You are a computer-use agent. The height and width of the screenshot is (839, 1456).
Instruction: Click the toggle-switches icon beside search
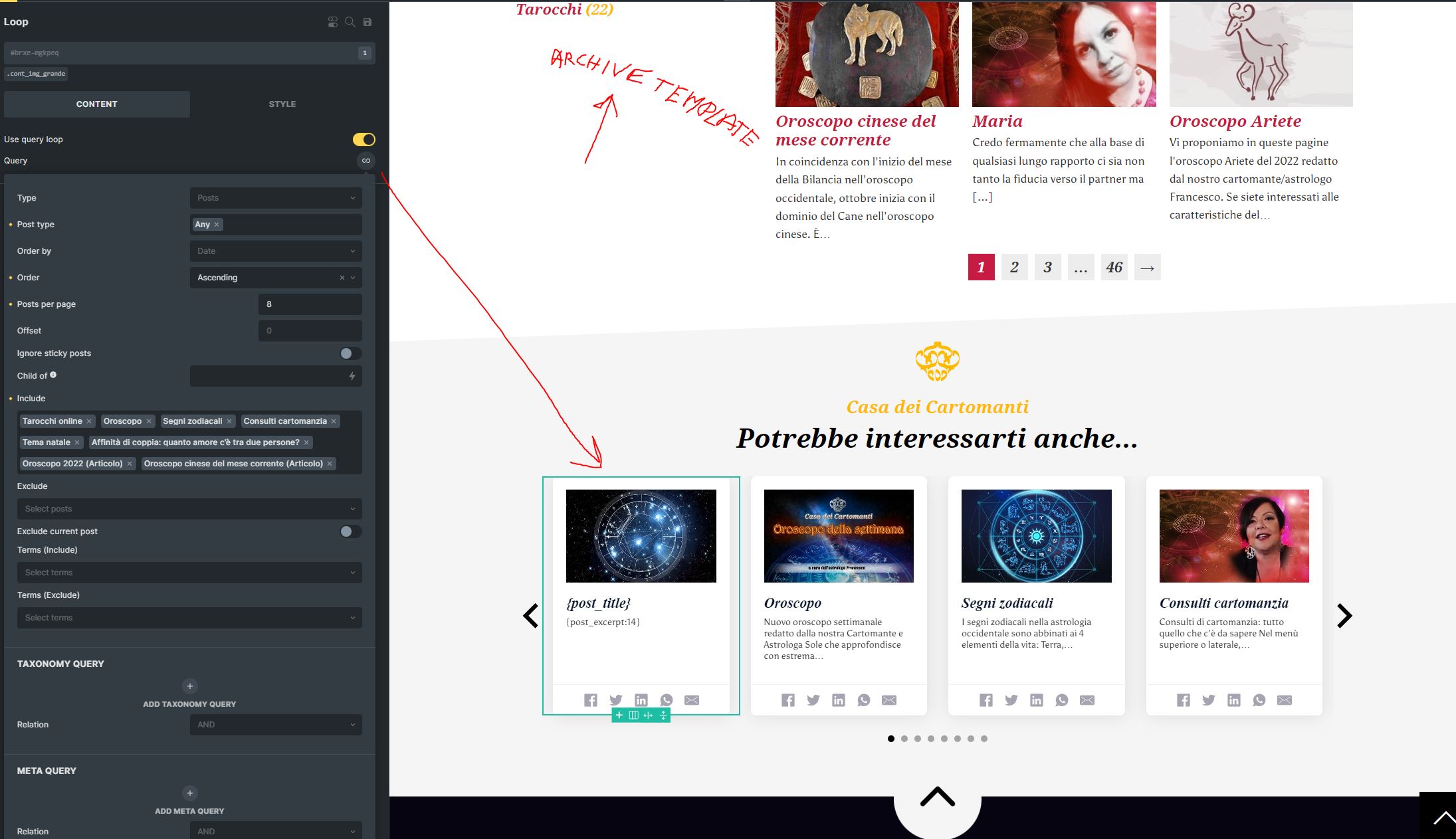click(333, 22)
